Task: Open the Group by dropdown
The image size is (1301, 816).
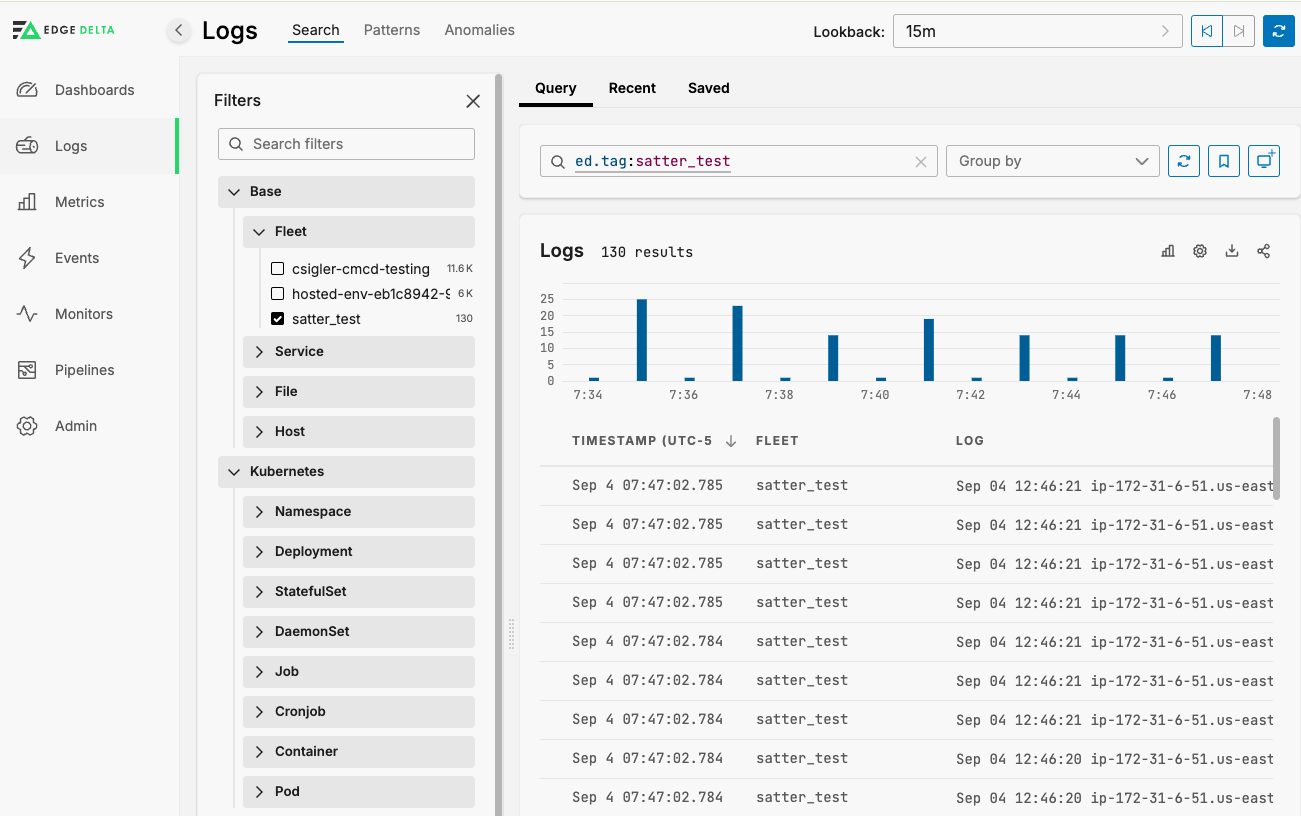Action: [x=1052, y=161]
